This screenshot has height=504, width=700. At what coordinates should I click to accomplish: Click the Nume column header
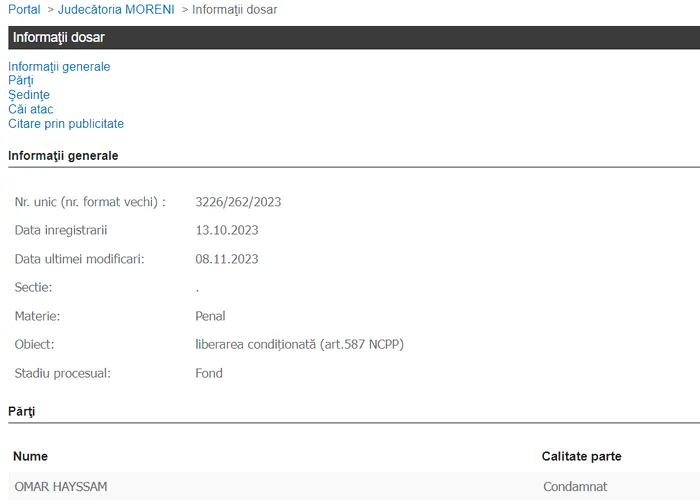[31, 457]
